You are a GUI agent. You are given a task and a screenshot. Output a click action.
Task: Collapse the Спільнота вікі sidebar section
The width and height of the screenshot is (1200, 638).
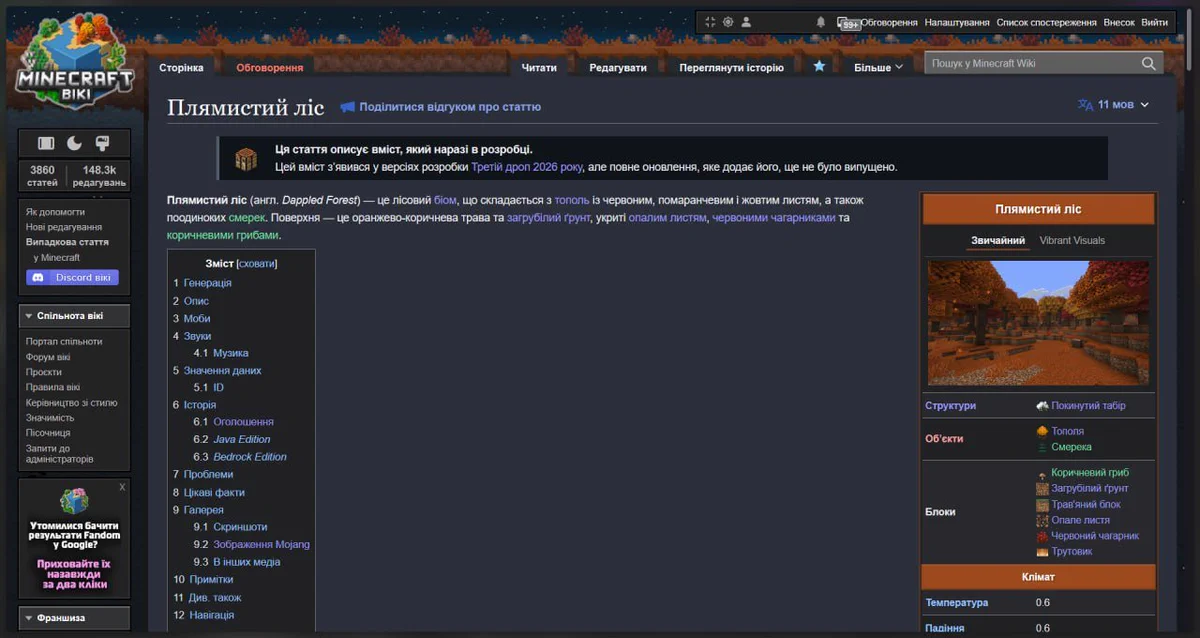(74, 316)
